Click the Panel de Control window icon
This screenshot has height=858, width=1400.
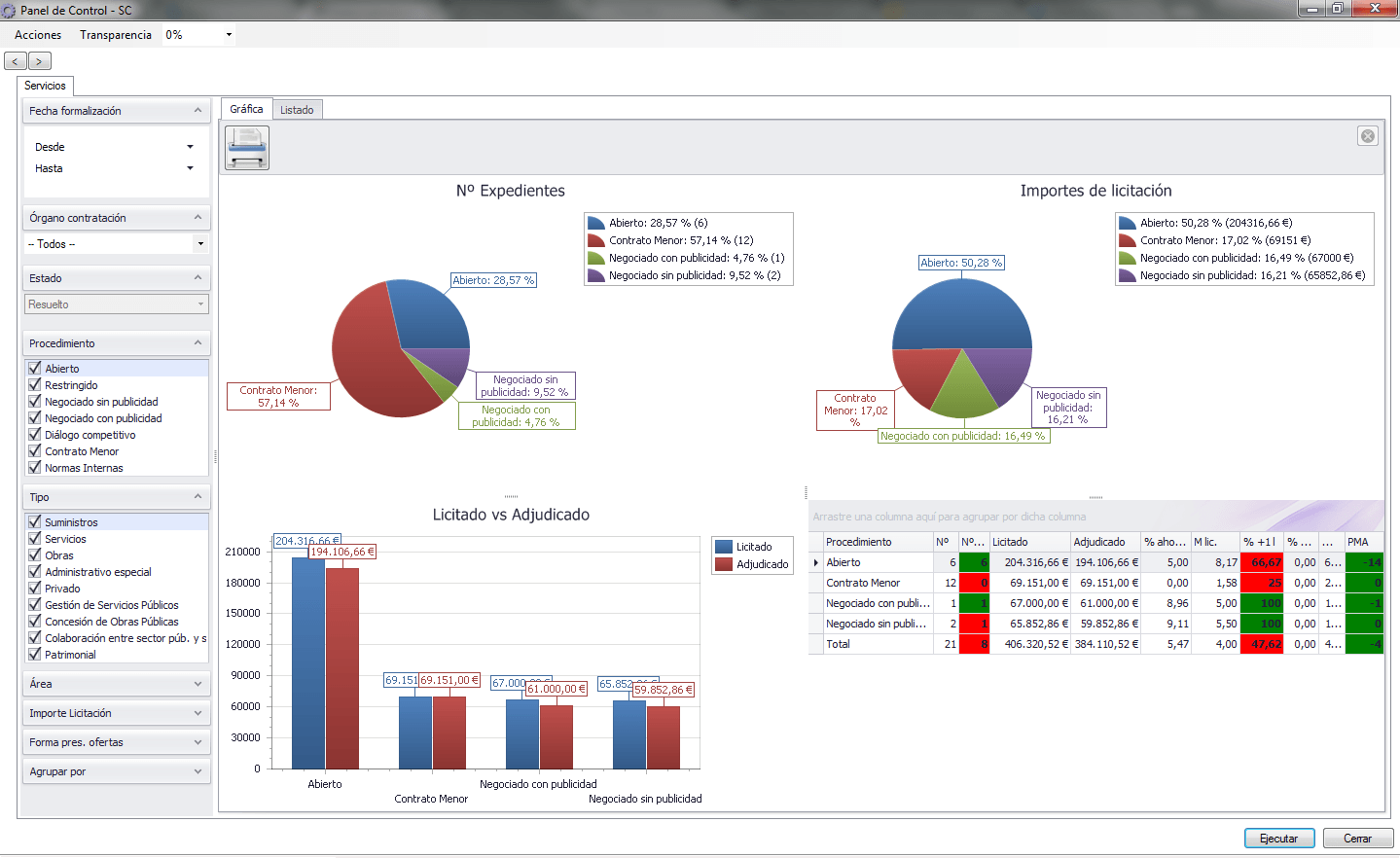9,11
